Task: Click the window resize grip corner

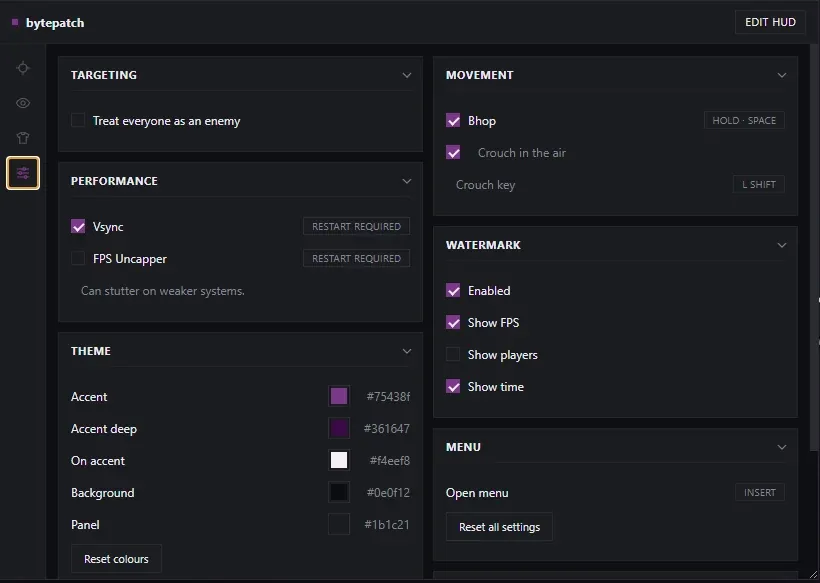Action: coord(813,576)
